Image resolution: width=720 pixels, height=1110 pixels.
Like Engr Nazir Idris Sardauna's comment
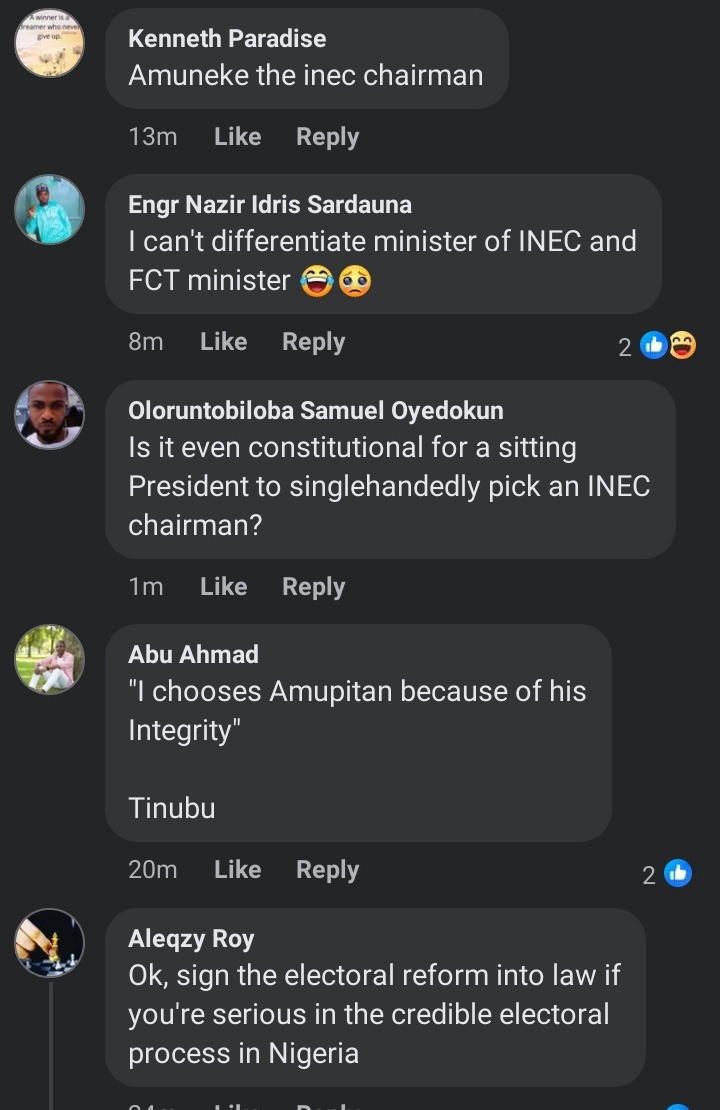coord(223,342)
